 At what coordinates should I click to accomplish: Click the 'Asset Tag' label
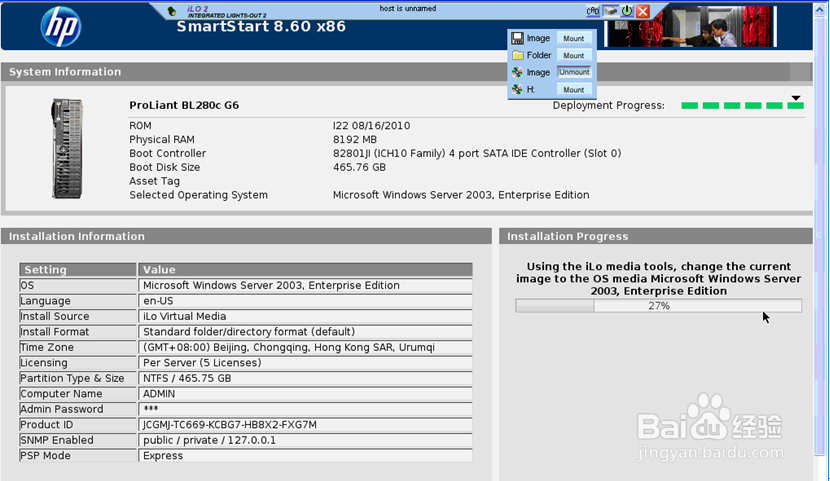(x=154, y=181)
